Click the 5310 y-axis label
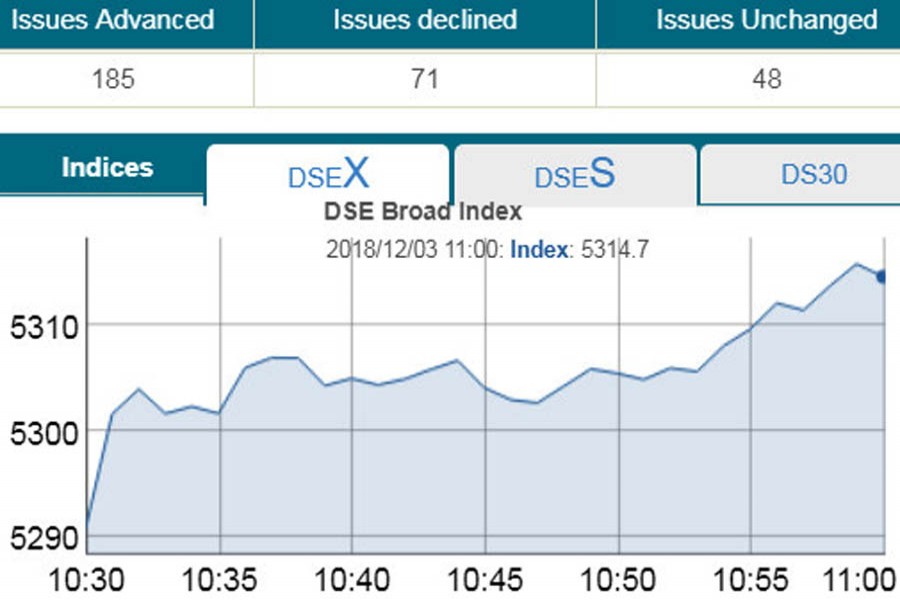This screenshot has width=900, height=600. coord(37,326)
